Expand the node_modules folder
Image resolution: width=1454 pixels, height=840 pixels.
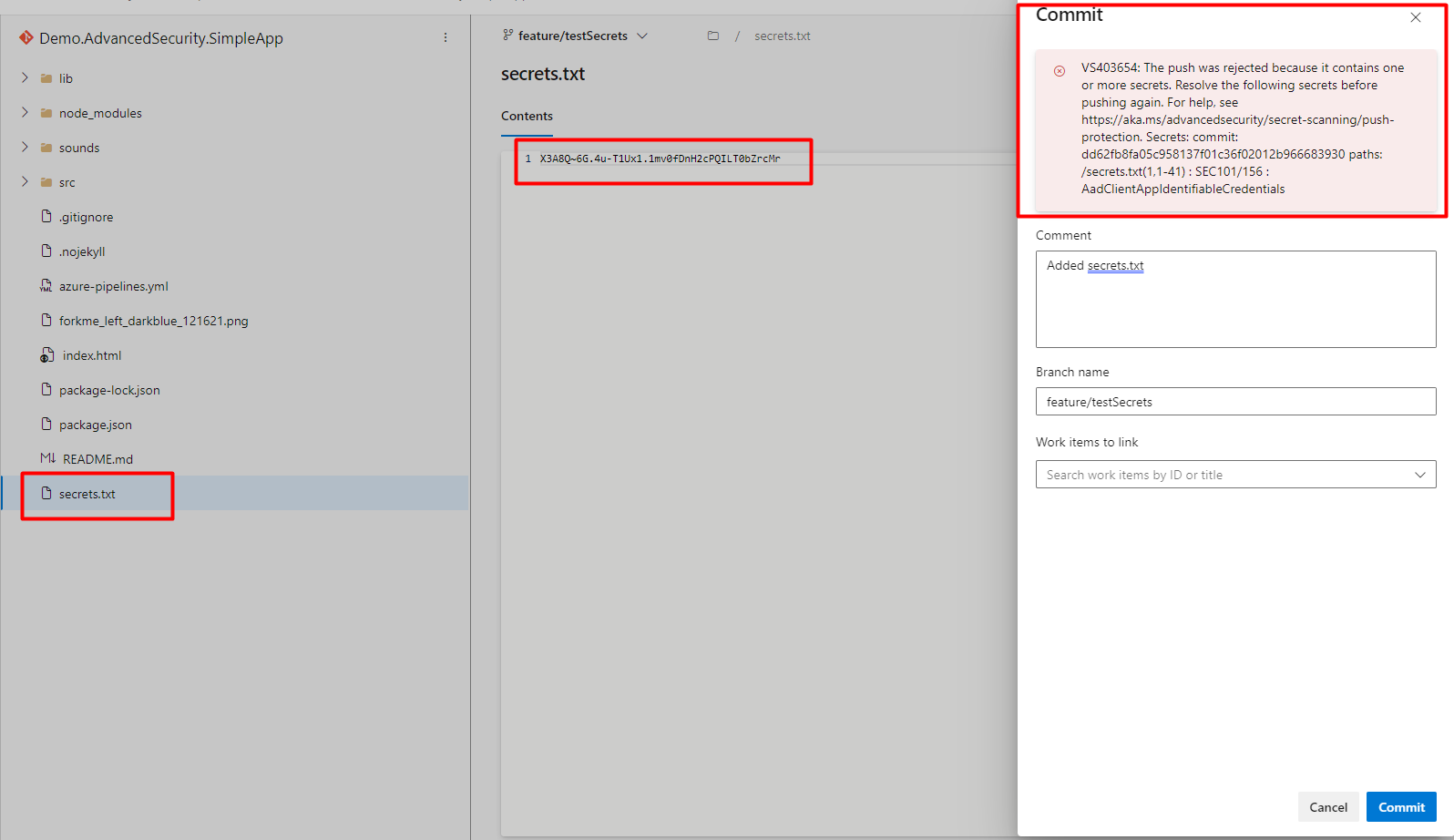25,113
